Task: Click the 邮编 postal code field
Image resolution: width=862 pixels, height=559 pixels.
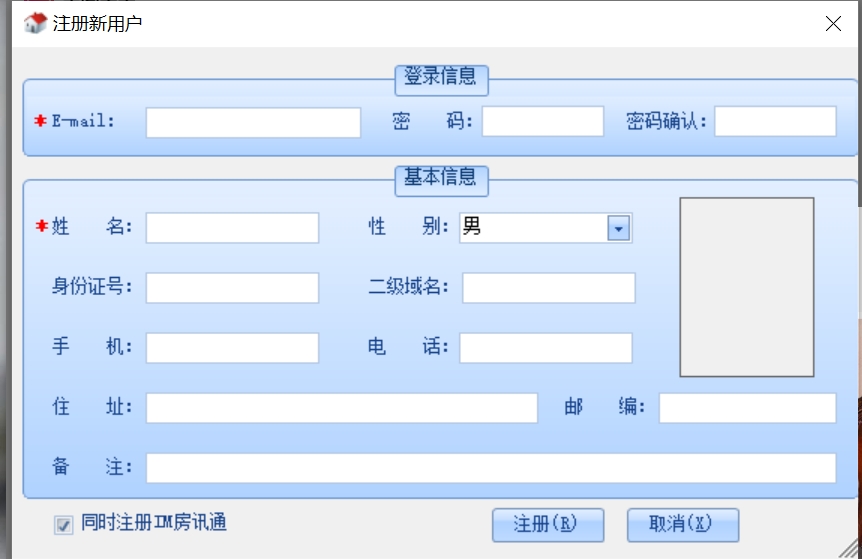Action: 747,408
